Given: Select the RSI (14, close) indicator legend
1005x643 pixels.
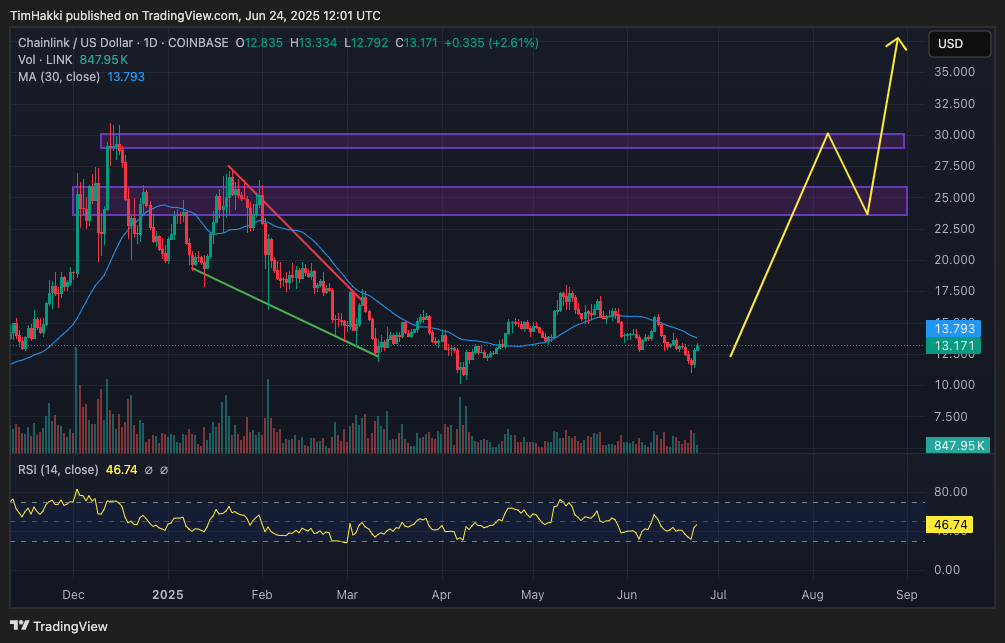Looking at the screenshot, I should 58,470.
